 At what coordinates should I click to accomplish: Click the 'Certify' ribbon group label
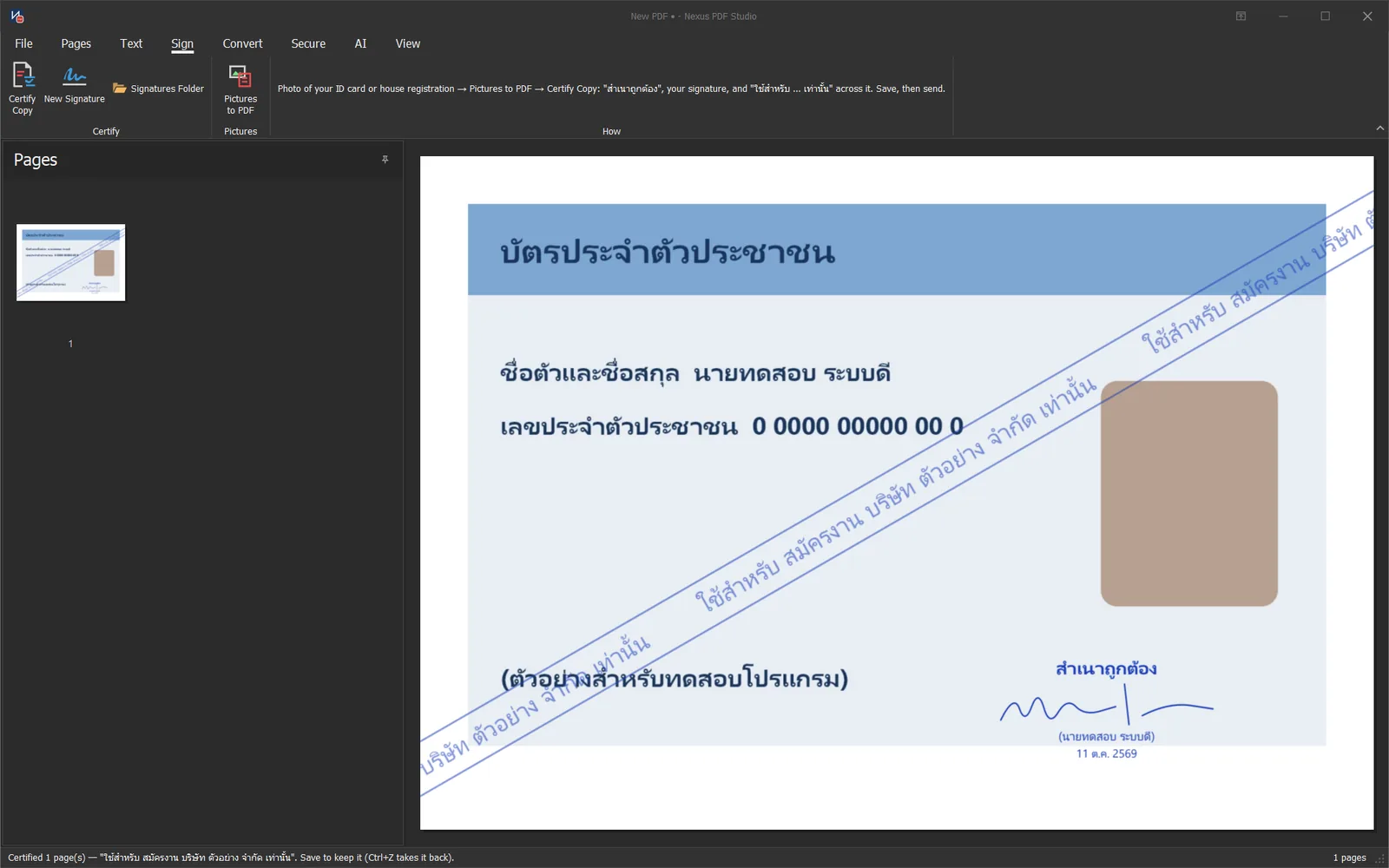106,131
